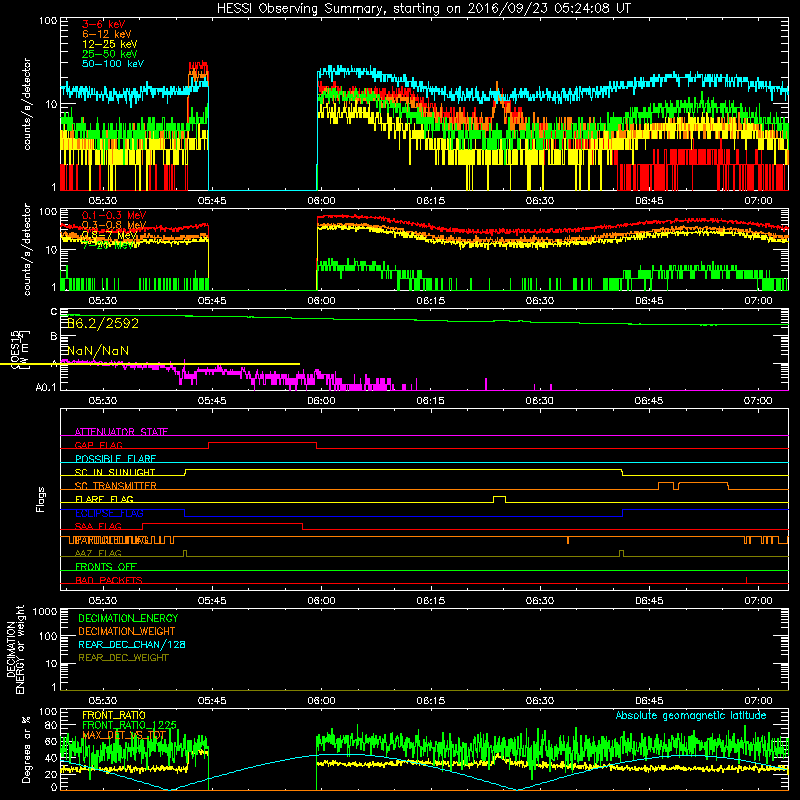Click the Absolute geomagnetic latitude label
Viewport: 800px width, 800px height.
pos(691,715)
